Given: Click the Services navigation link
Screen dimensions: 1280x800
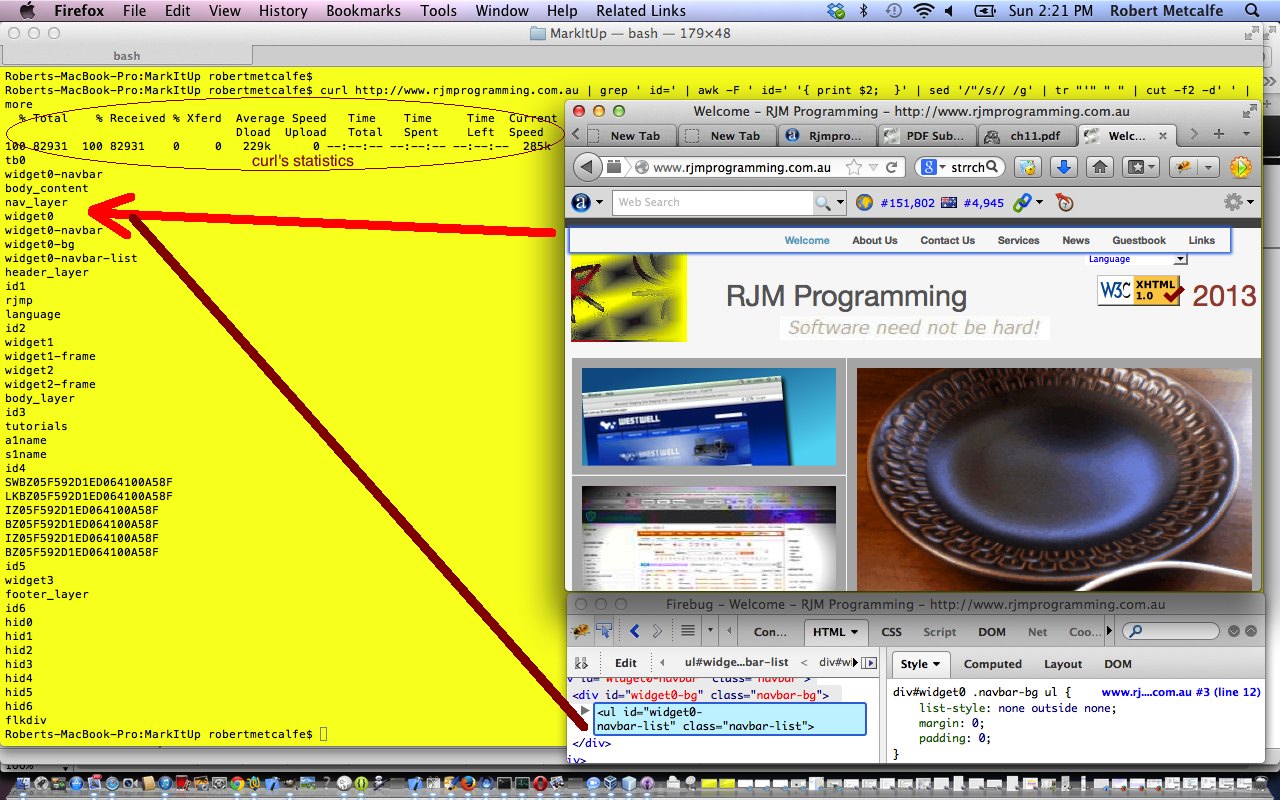Looking at the screenshot, I should pos(1018,240).
